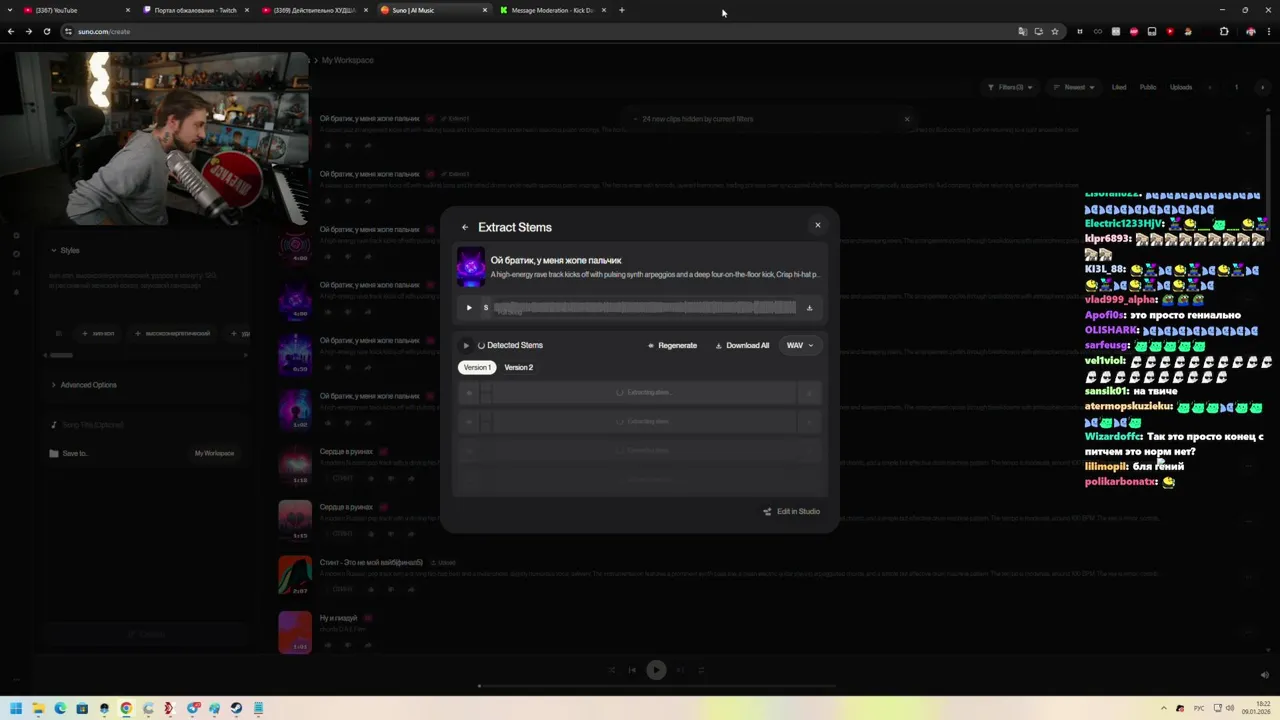The image size is (1280, 720).
Task: Open the Filters (3) dropdown
Action: click(1010, 87)
